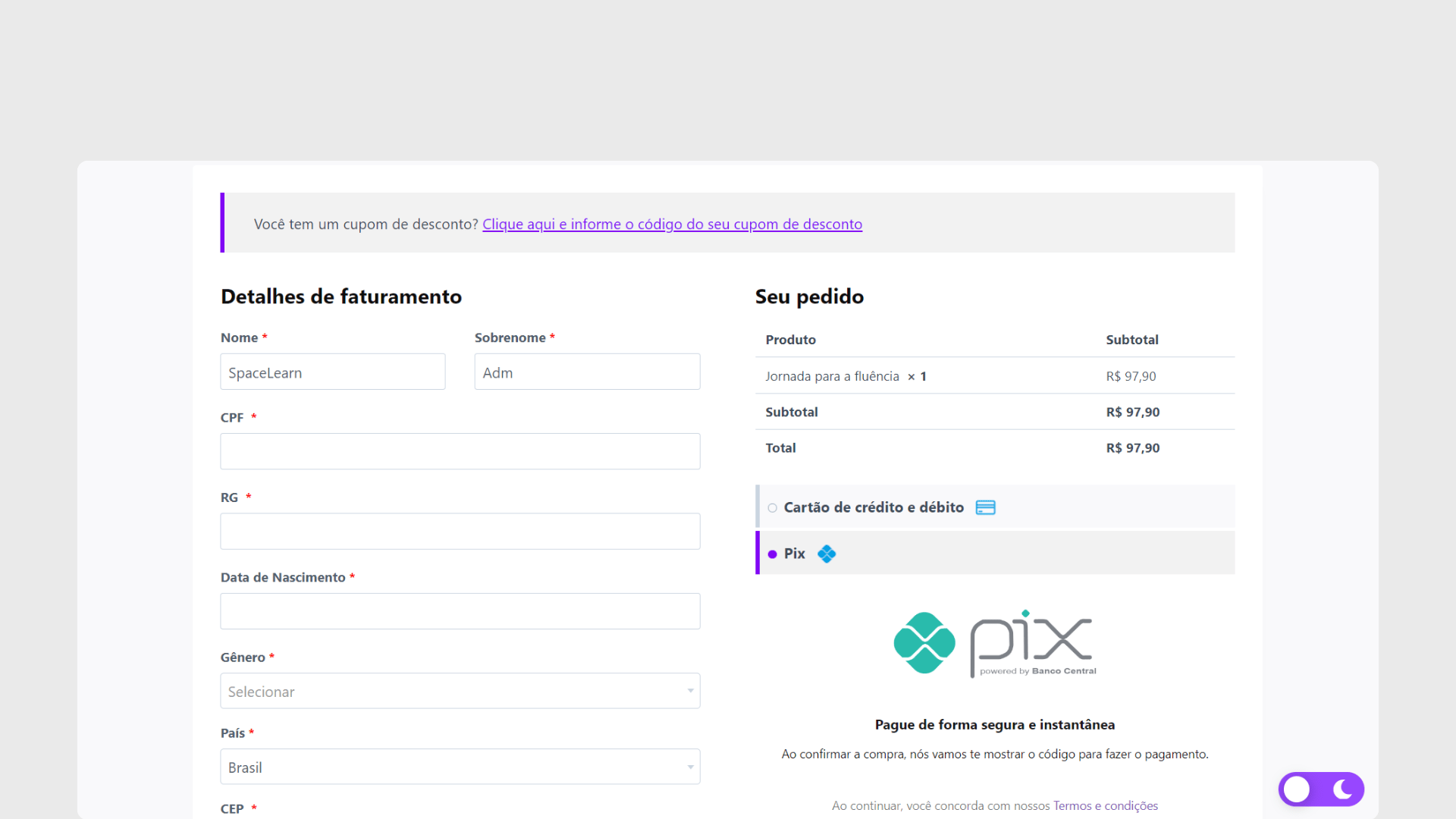This screenshot has height=819, width=1456.
Task: Click the Subtotal column header
Action: [1131, 340]
